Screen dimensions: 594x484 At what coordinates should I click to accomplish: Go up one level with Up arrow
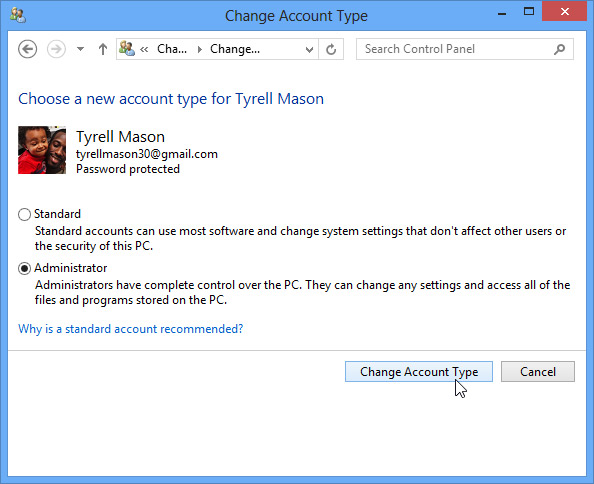pyautogui.click(x=103, y=49)
